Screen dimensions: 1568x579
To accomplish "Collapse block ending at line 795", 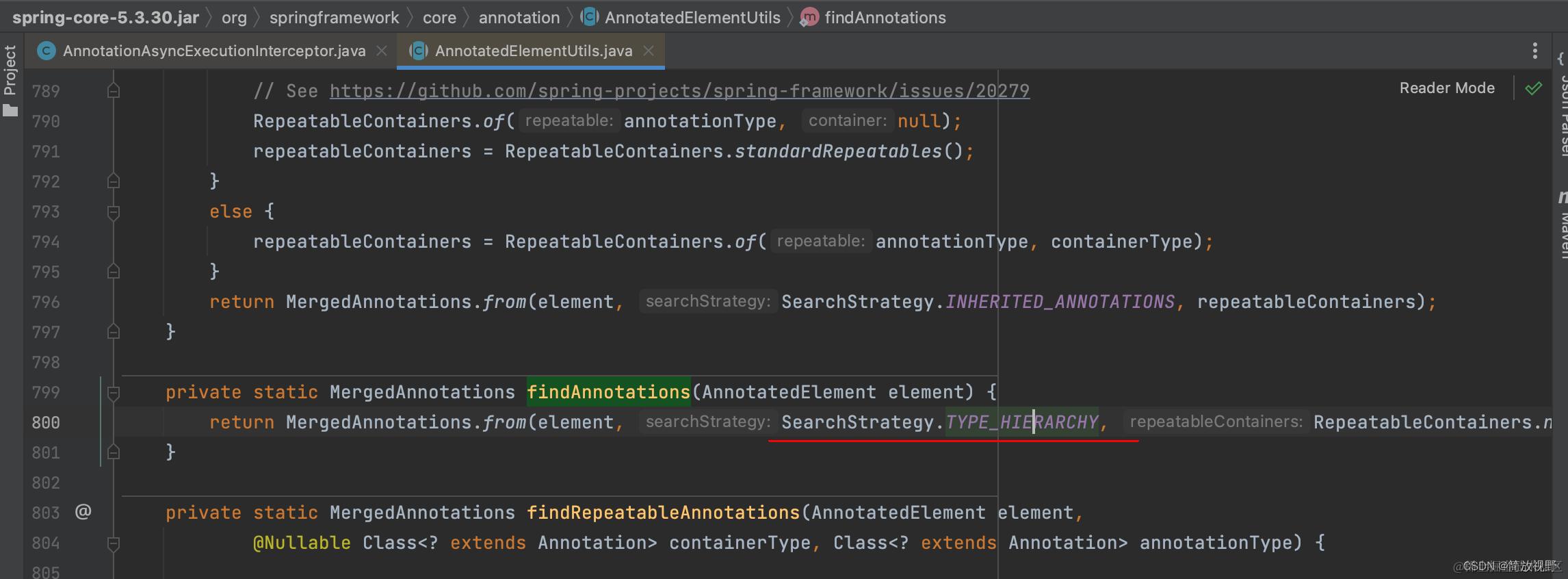I will (x=114, y=271).
